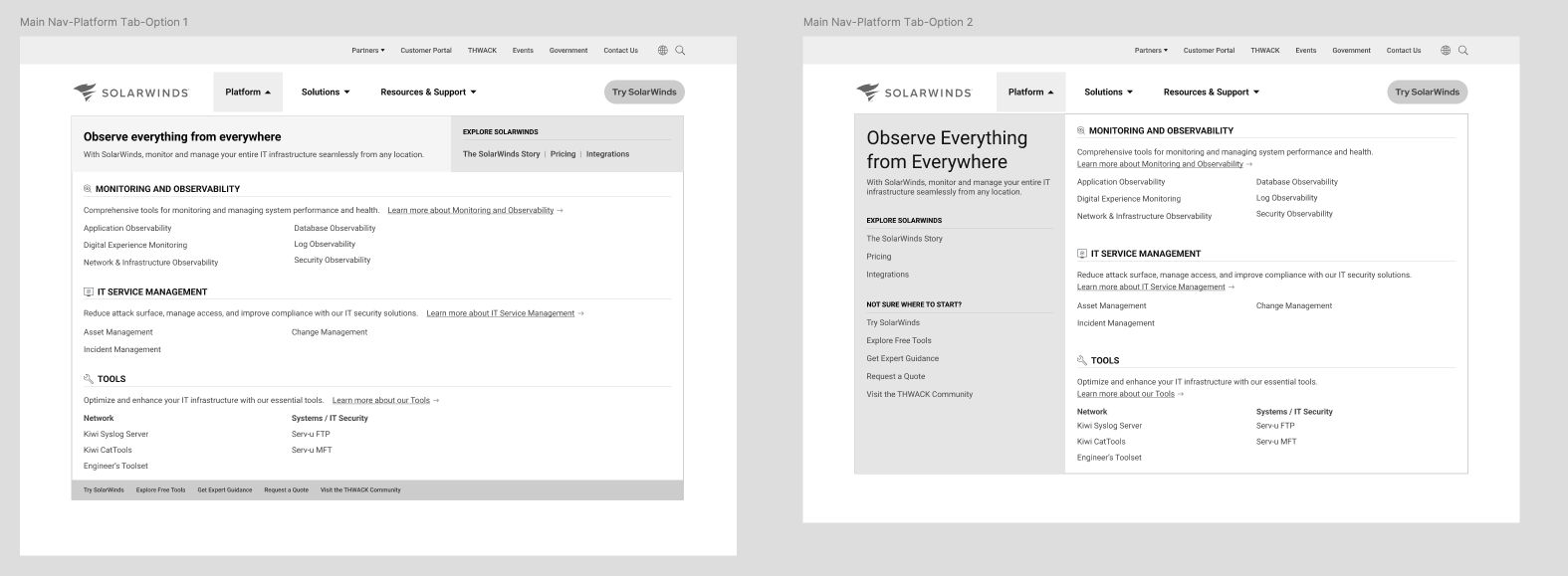Expand Resources & Support menu in Option 2
Screen dimensions: 1568x576
click(1211, 92)
